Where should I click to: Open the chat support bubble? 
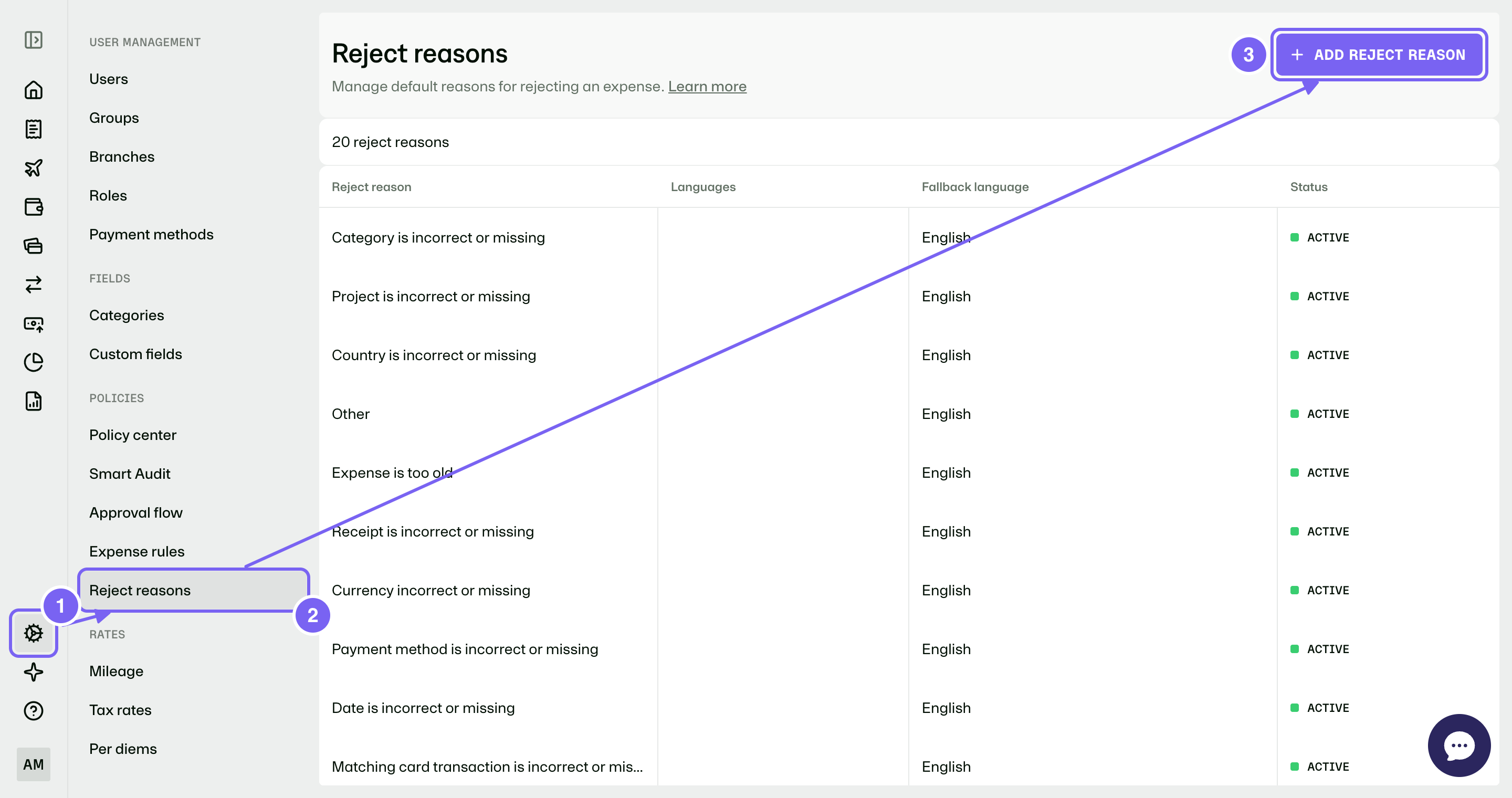point(1458,745)
